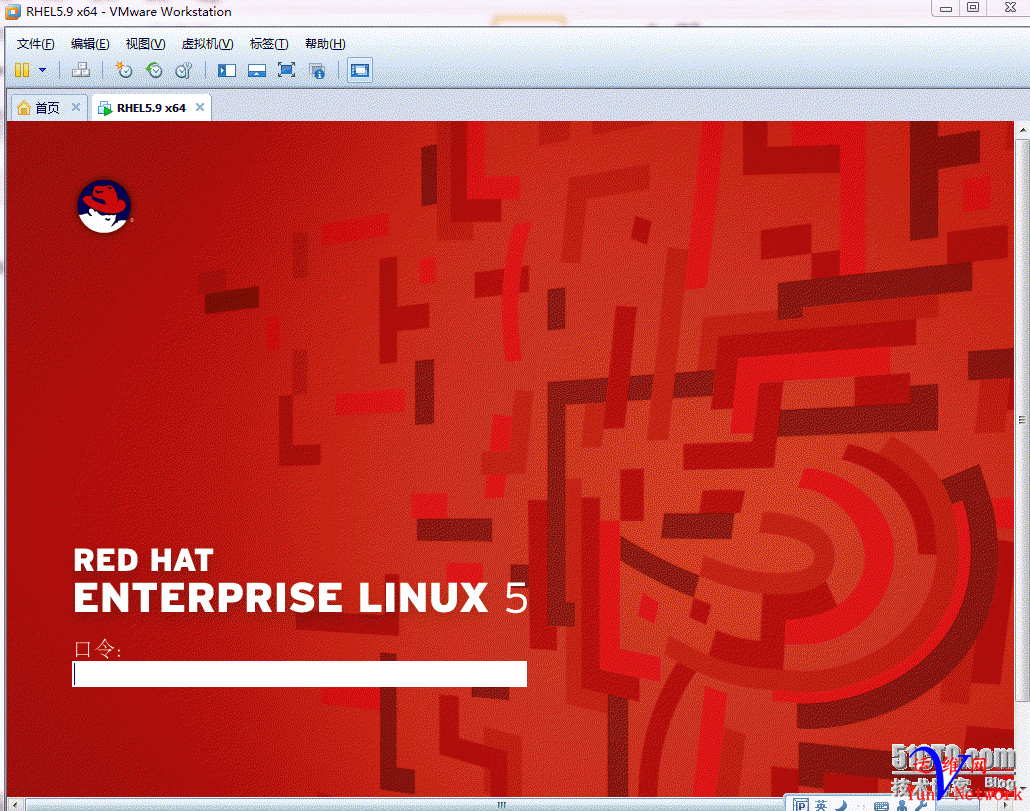
Task: Select the RHEL5.9 x64 tab
Action: 151,108
